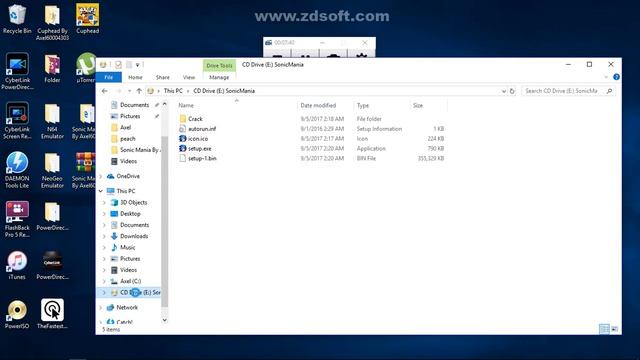Expand 3D Objects tree node
The height and width of the screenshot is (360, 640).
(x=104, y=202)
